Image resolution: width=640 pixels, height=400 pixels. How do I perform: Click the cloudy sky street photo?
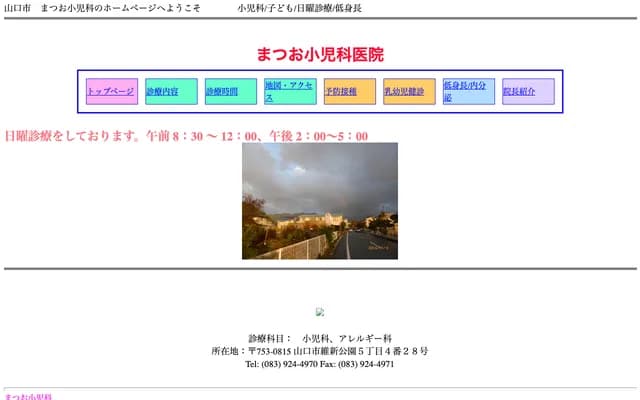click(x=320, y=200)
